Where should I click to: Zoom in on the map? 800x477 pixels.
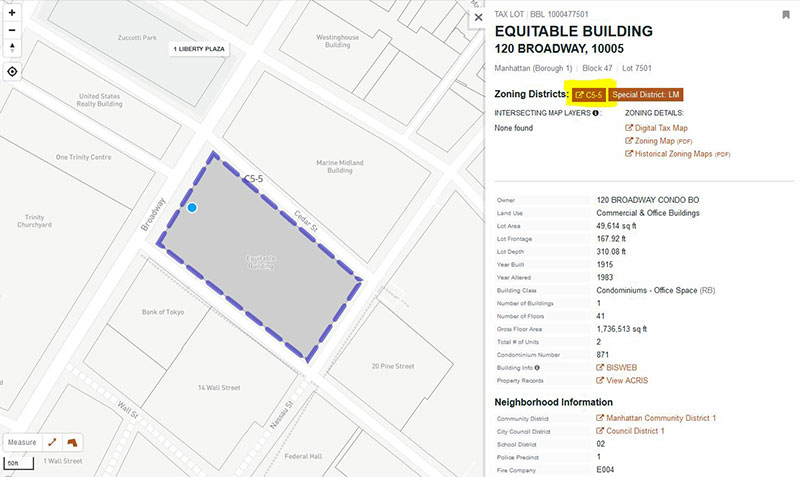[x=12, y=13]
